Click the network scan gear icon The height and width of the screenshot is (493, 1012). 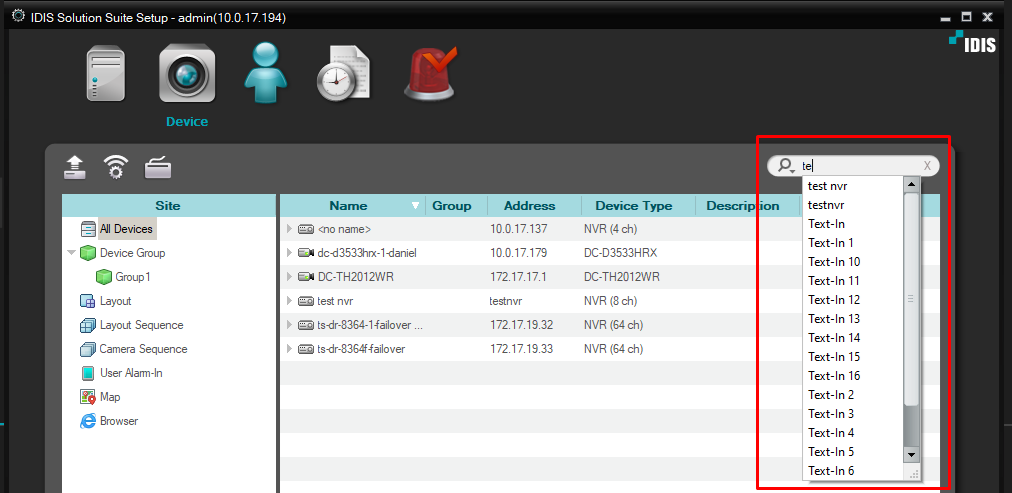click(117, 167)
